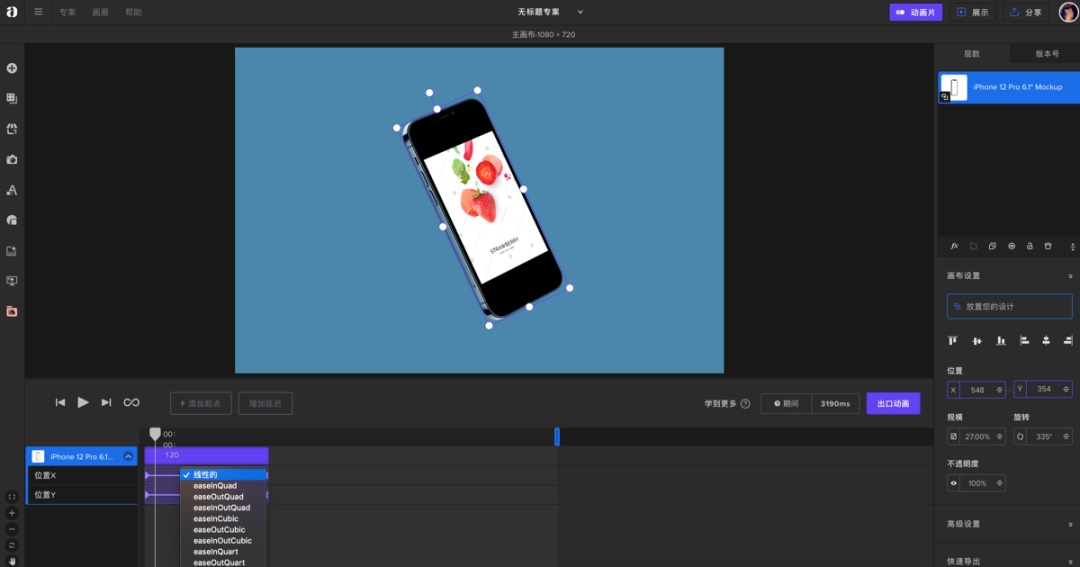Click the app logo in the top-left corner

click(12, 12)
